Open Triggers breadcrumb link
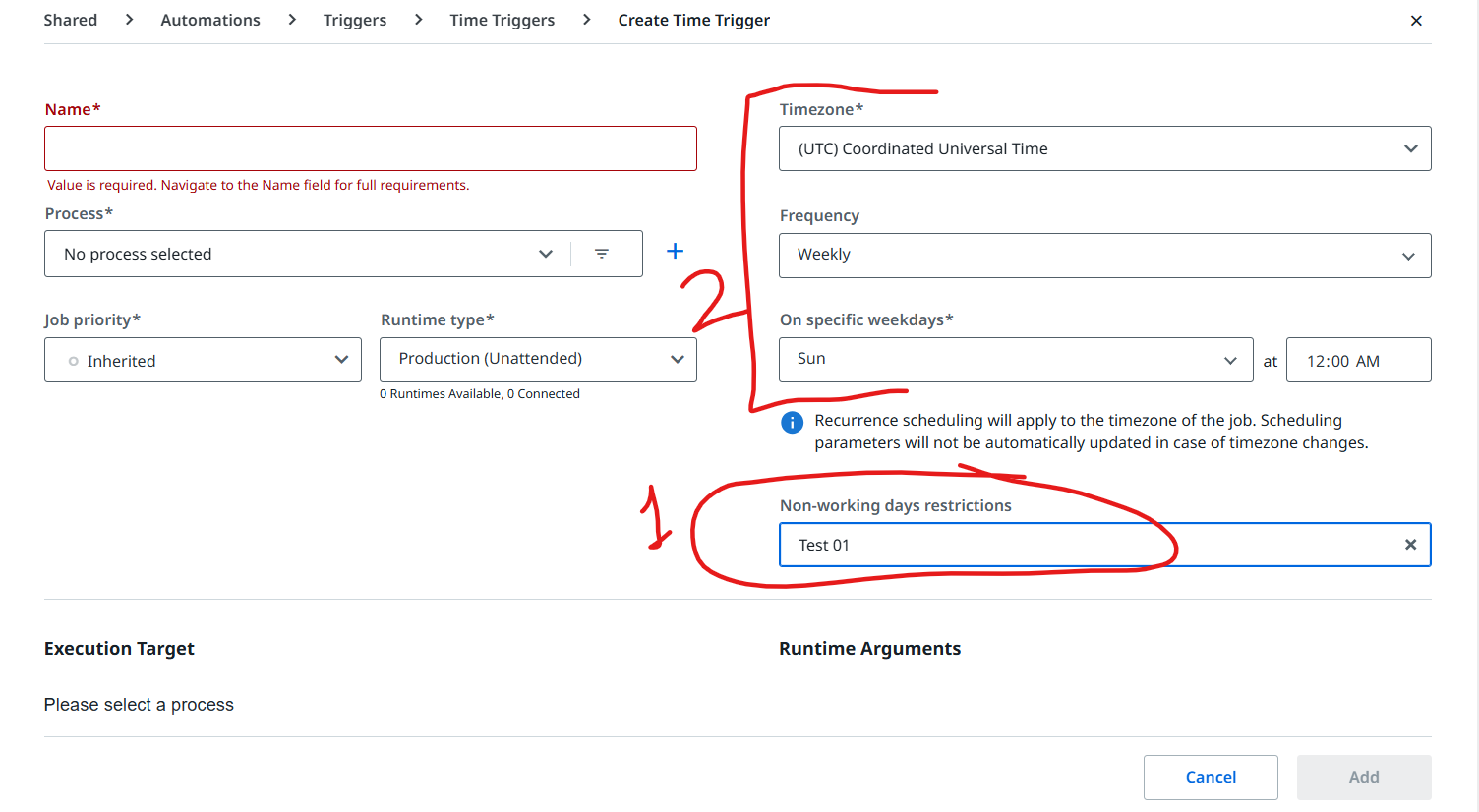This screenshot has width=1479, height=812. pyautogui.click(x=355, y=21)
